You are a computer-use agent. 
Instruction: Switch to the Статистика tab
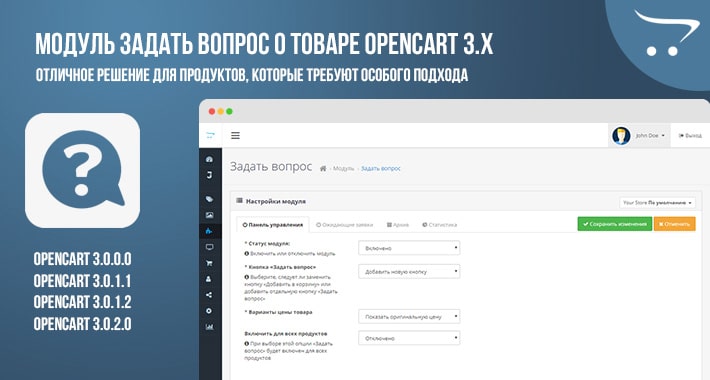(439, 225)
